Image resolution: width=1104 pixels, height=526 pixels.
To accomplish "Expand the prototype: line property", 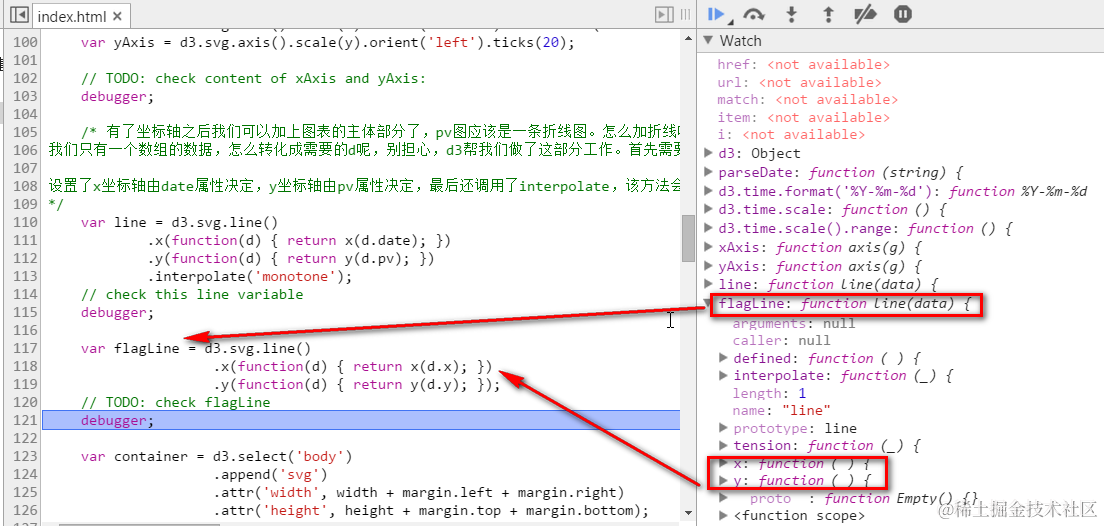I will click(723, 427).
